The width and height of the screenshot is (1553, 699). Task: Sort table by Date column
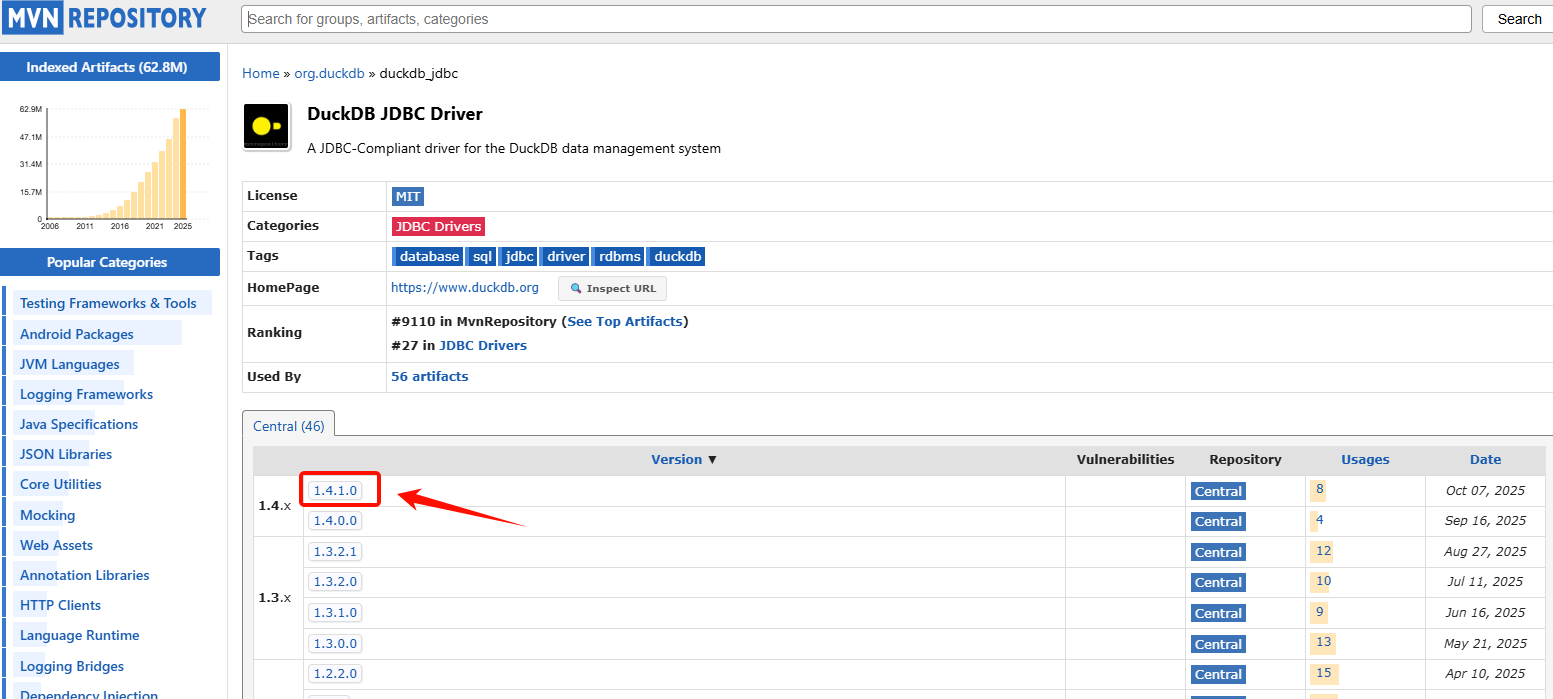(1485, 460)
